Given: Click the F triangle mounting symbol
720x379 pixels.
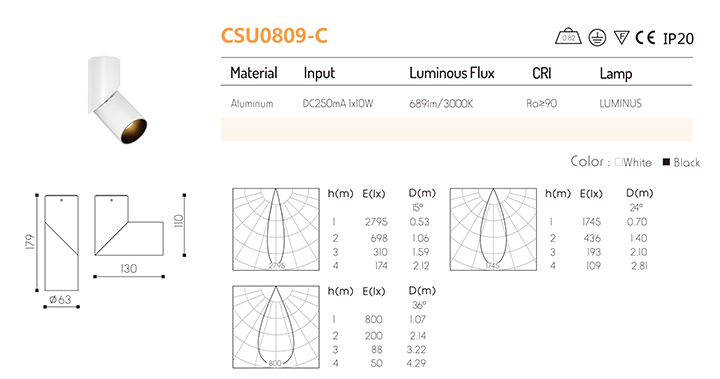Looking at the screenshot, I should click(621, 37).
